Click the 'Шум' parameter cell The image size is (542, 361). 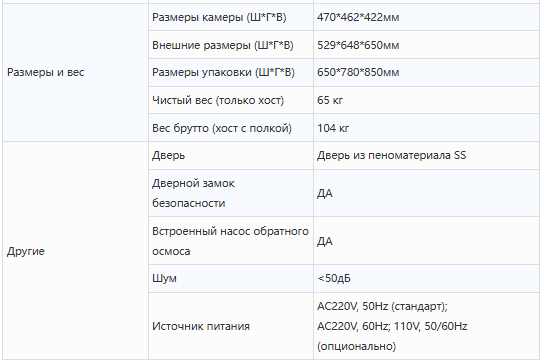point(231,278)
